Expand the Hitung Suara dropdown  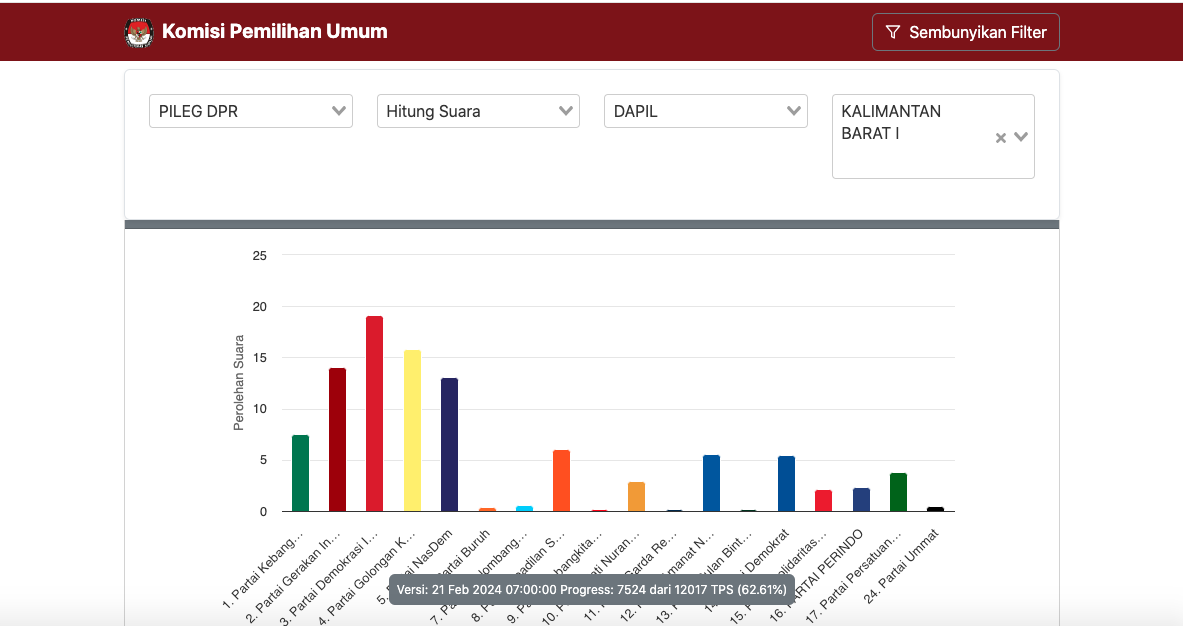[467, 111]
